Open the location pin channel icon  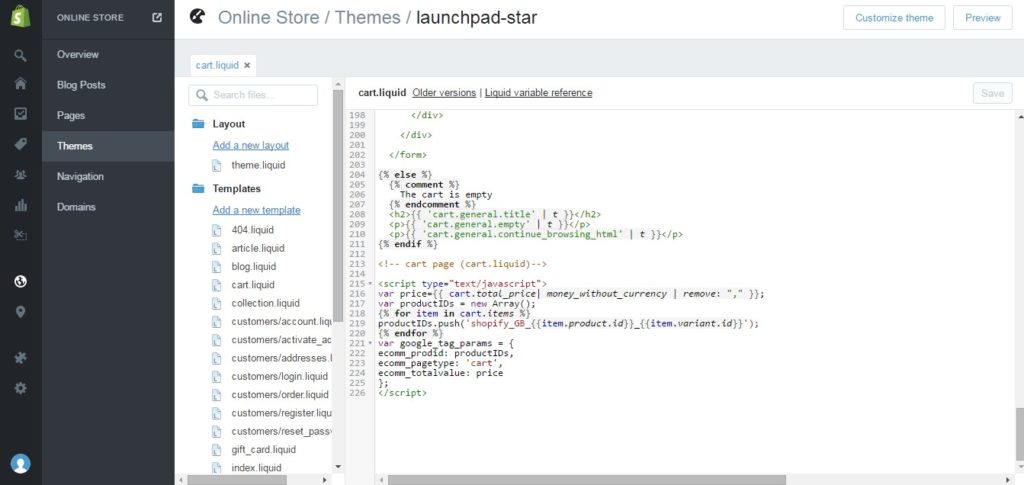20,312
